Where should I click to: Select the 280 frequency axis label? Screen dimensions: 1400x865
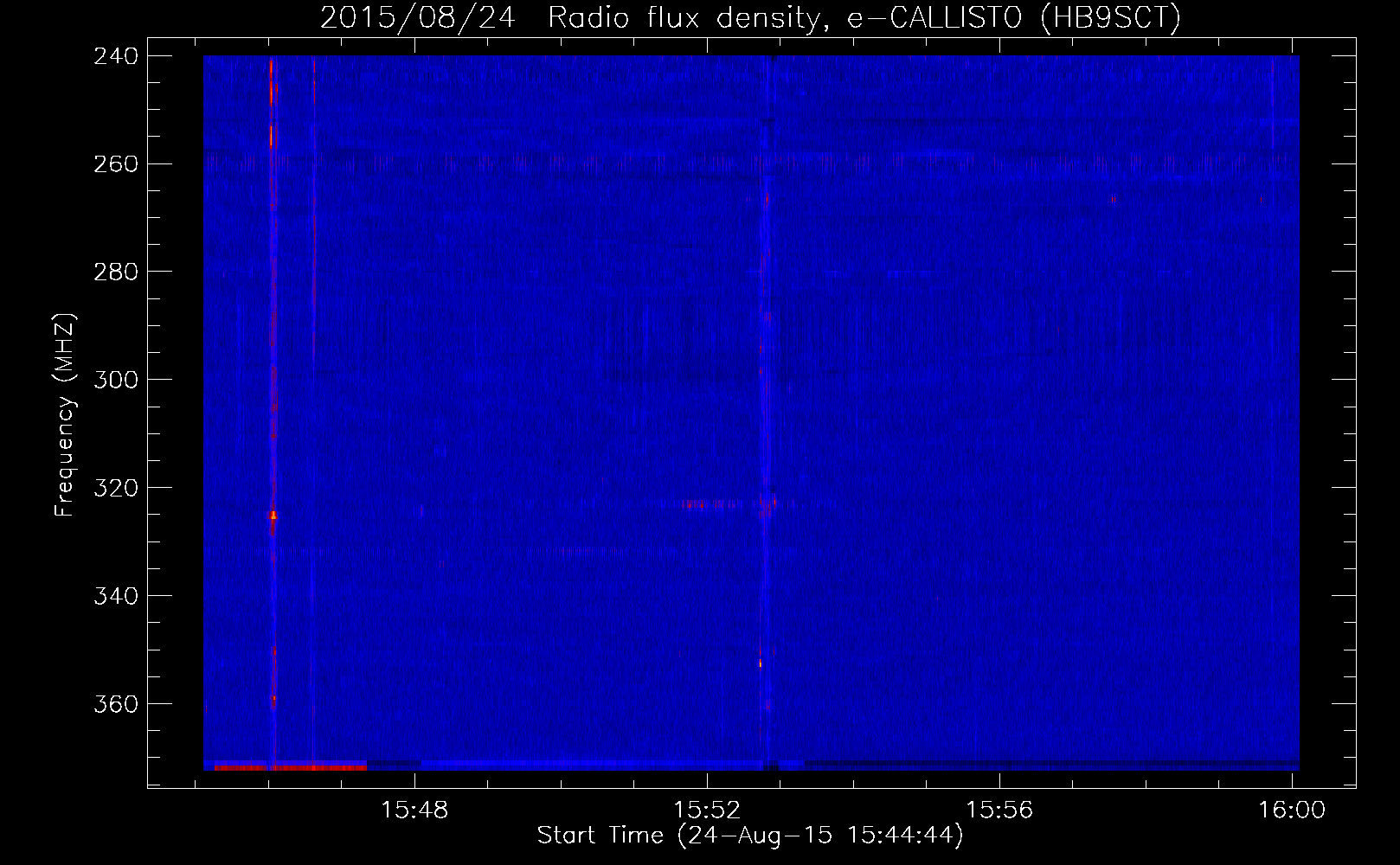pyautogui.click(x=116, y=272)
